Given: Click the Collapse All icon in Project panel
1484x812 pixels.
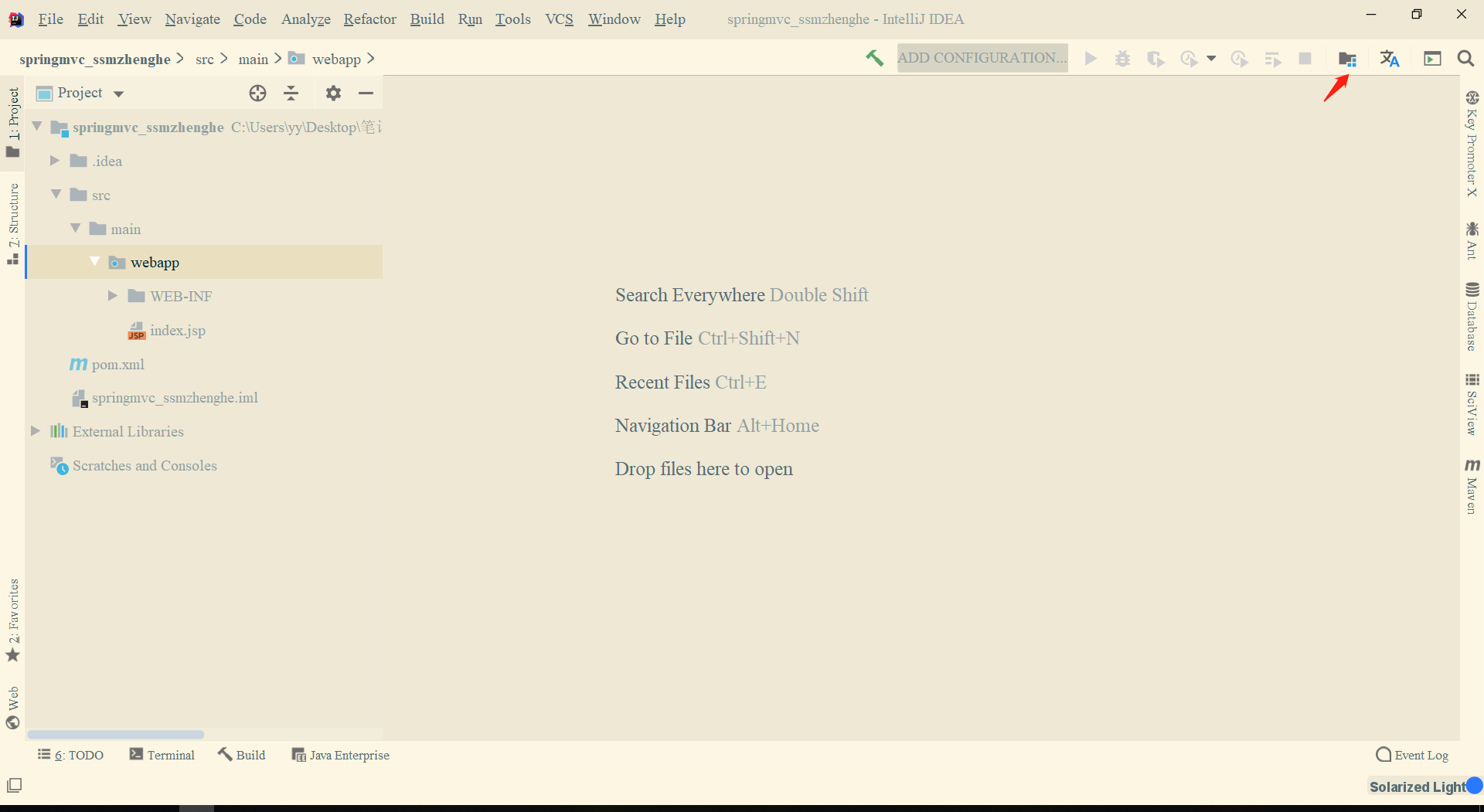Looking at the screenshot, I should click(291, 93).
